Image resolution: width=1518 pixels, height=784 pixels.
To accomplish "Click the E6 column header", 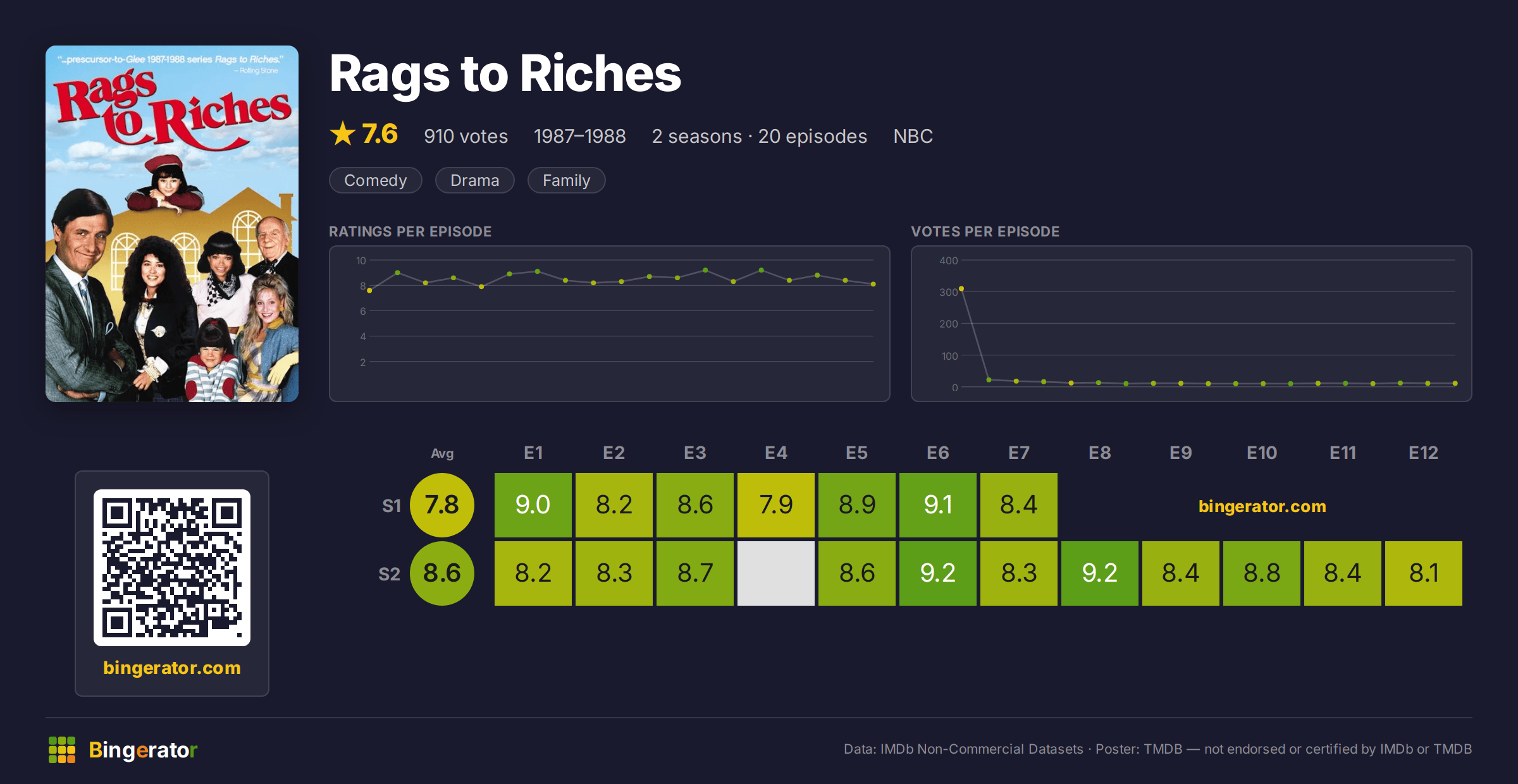I will click(938, 453).
